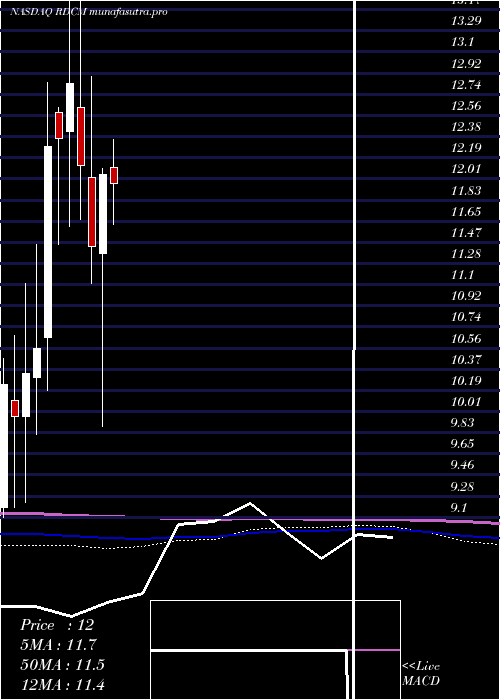Click the 11.65 price axis label
The image size is (500, 700).
click(466, 212)
